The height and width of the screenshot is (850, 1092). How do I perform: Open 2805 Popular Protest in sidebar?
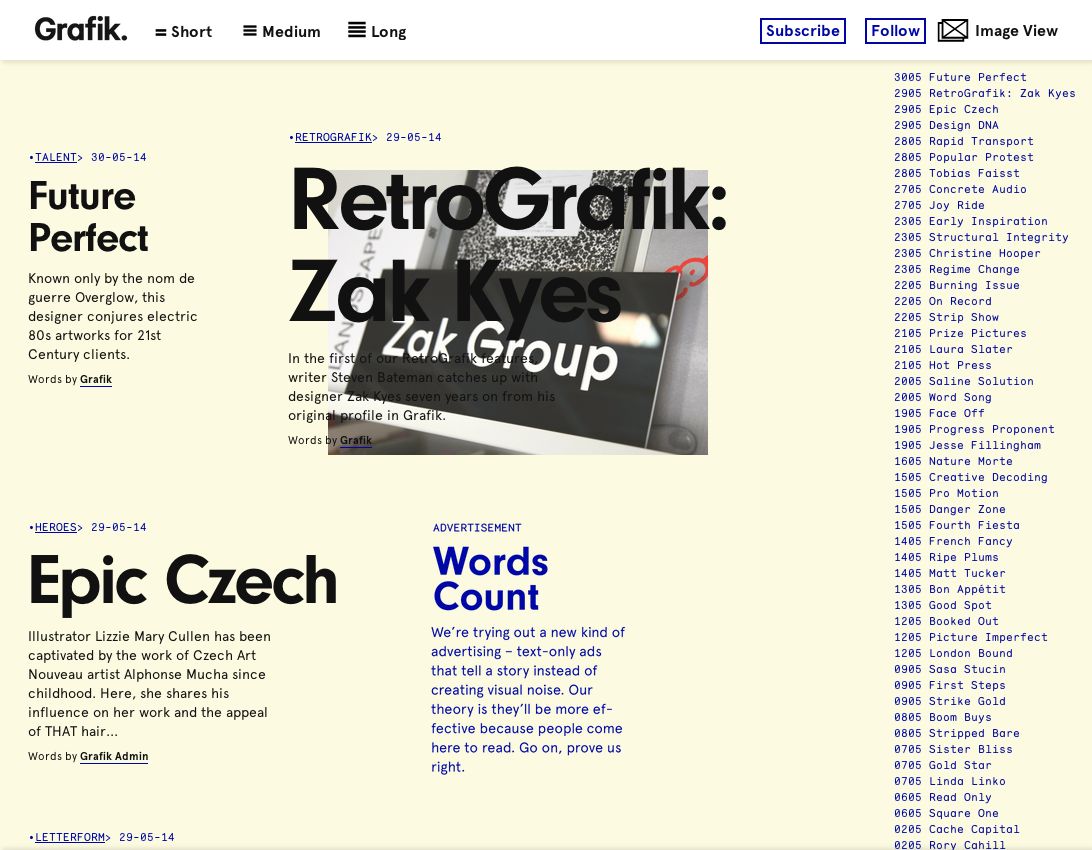(x=964, y=157)
